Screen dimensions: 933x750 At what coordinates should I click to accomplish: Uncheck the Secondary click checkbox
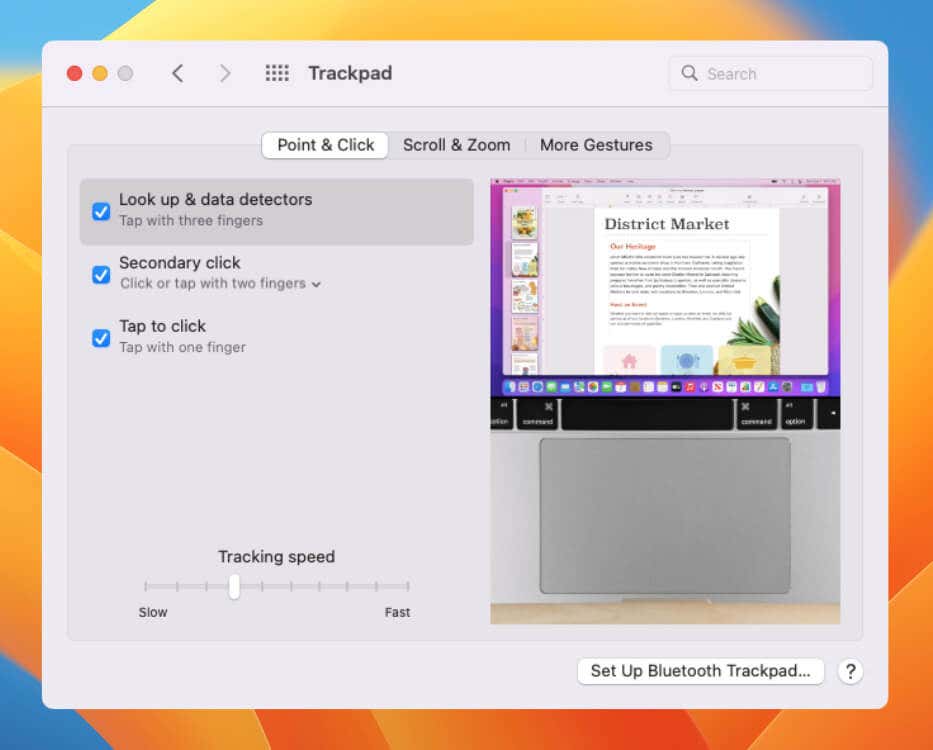tap(101, 274)
